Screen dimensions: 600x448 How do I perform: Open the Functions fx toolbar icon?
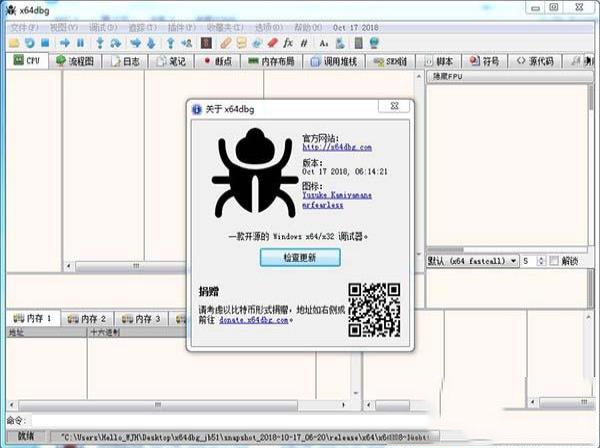(288, 43)
